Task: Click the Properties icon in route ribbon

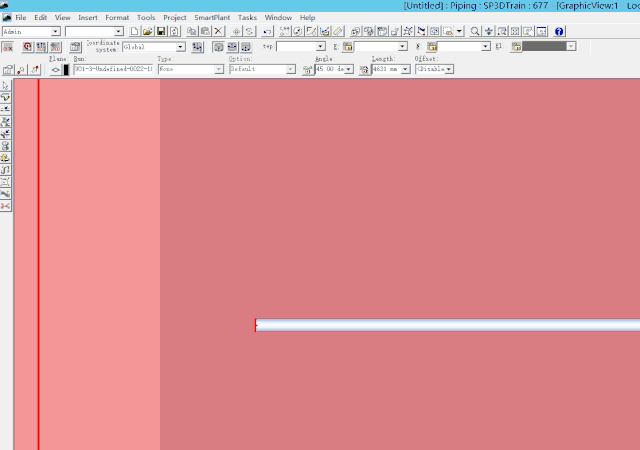Action: [x=8, y=70]
